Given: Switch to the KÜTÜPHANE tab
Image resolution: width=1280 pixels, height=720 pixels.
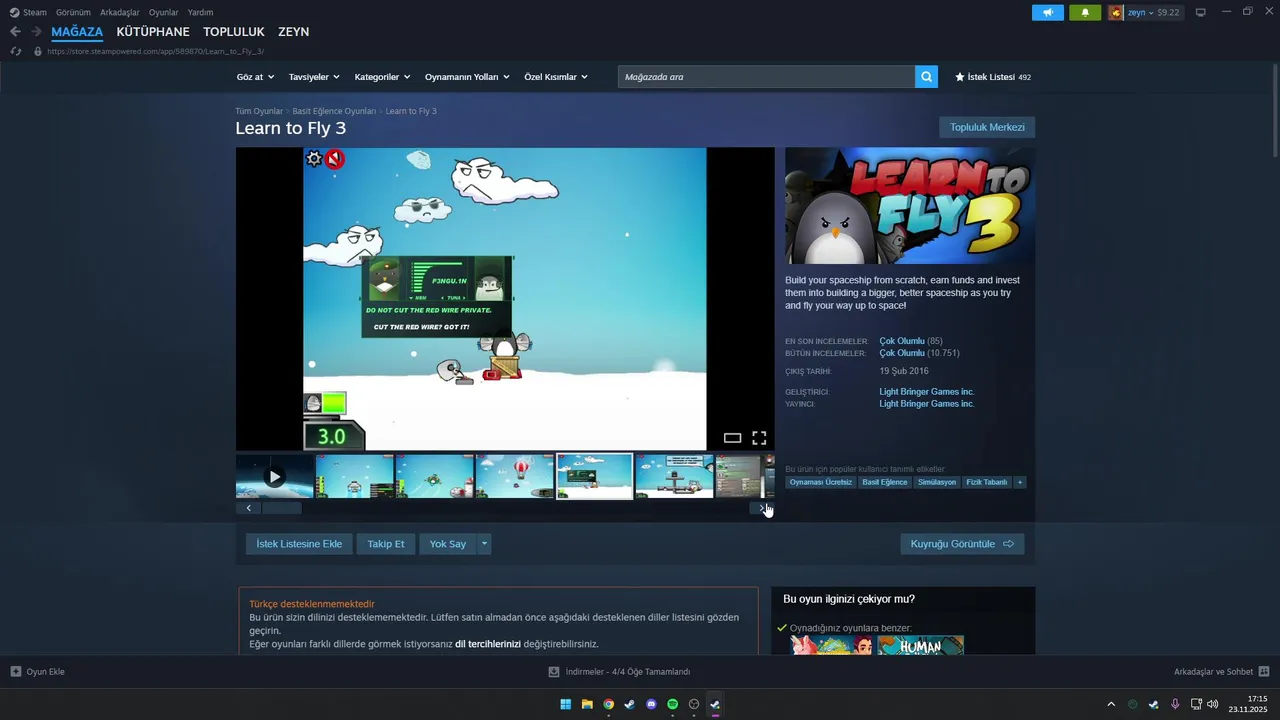Looking at the screenshot, I should coord(153,32).
